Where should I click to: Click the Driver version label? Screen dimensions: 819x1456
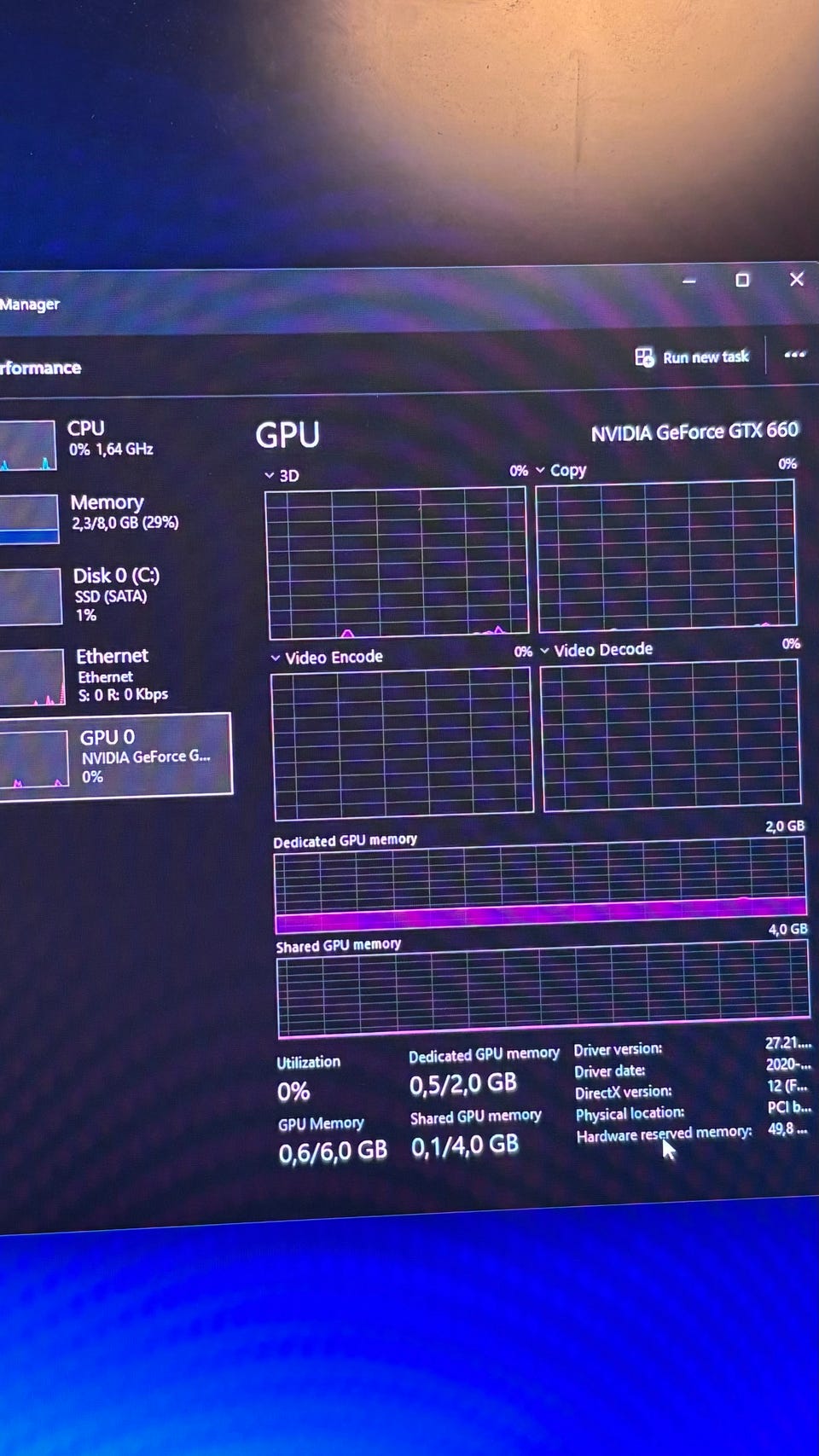pyautogui.click(x=618, y=1049)
